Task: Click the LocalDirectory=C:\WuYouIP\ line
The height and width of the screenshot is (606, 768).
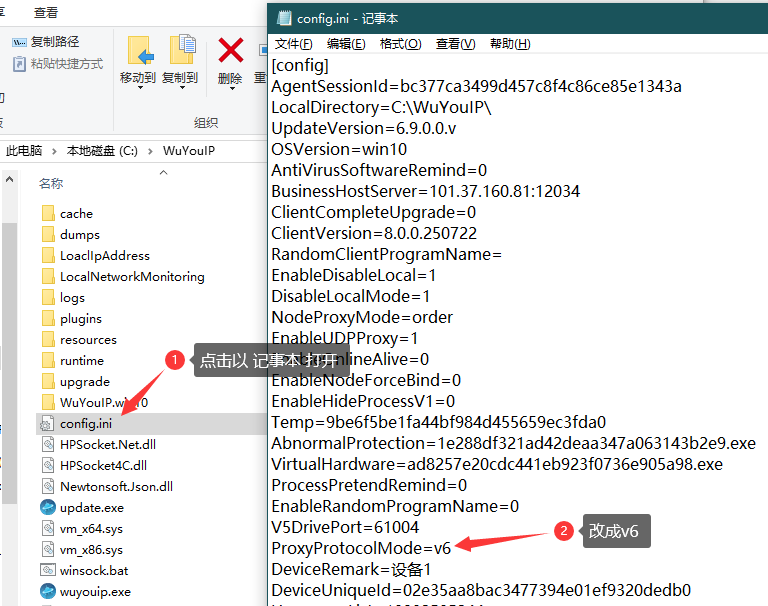Action: (382, 107)
